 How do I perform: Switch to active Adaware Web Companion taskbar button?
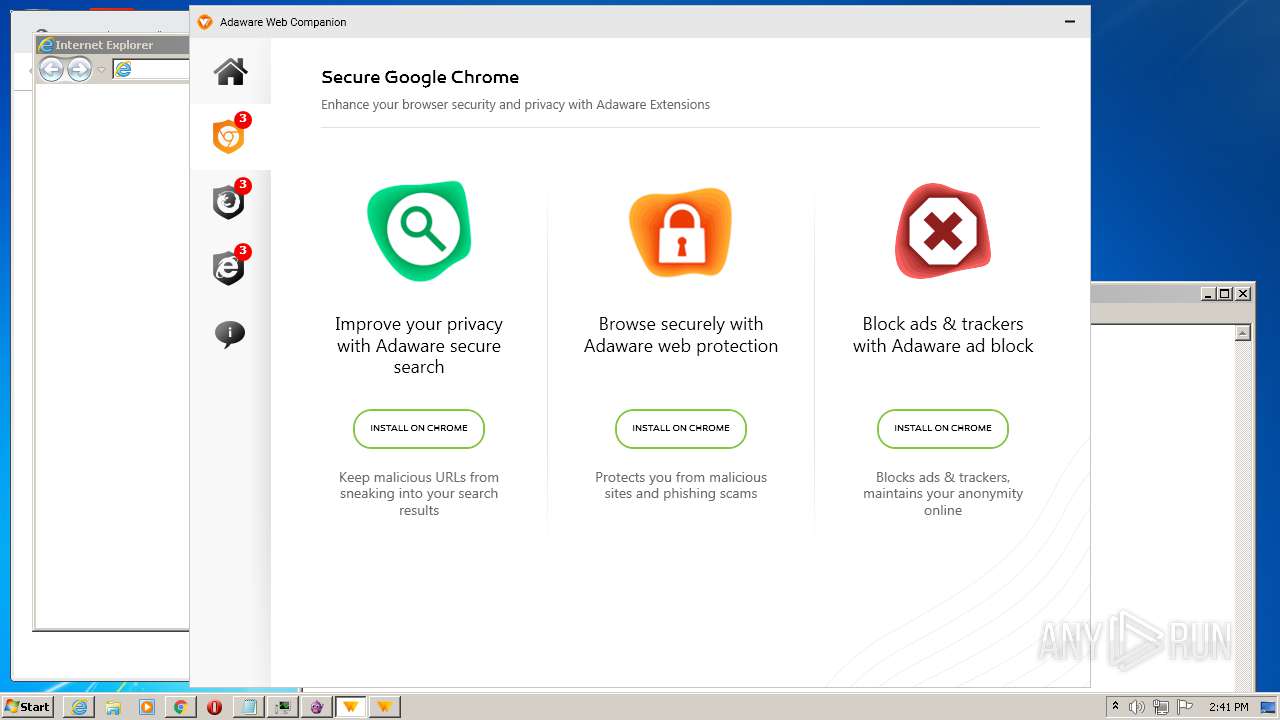pyautogui.click(x=351, y=707)
